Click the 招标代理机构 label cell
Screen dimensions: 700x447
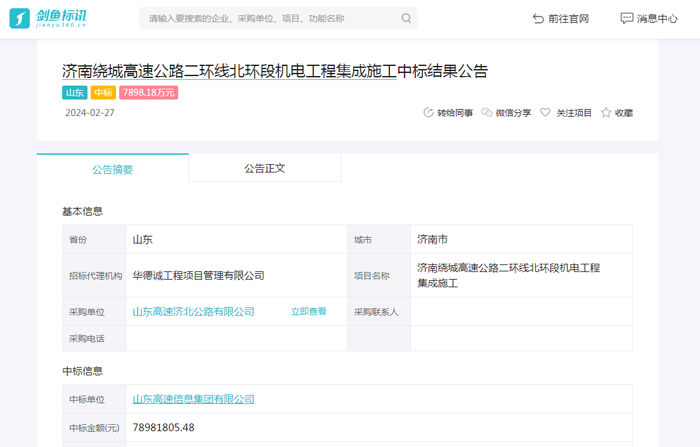(x=94, y=276)
